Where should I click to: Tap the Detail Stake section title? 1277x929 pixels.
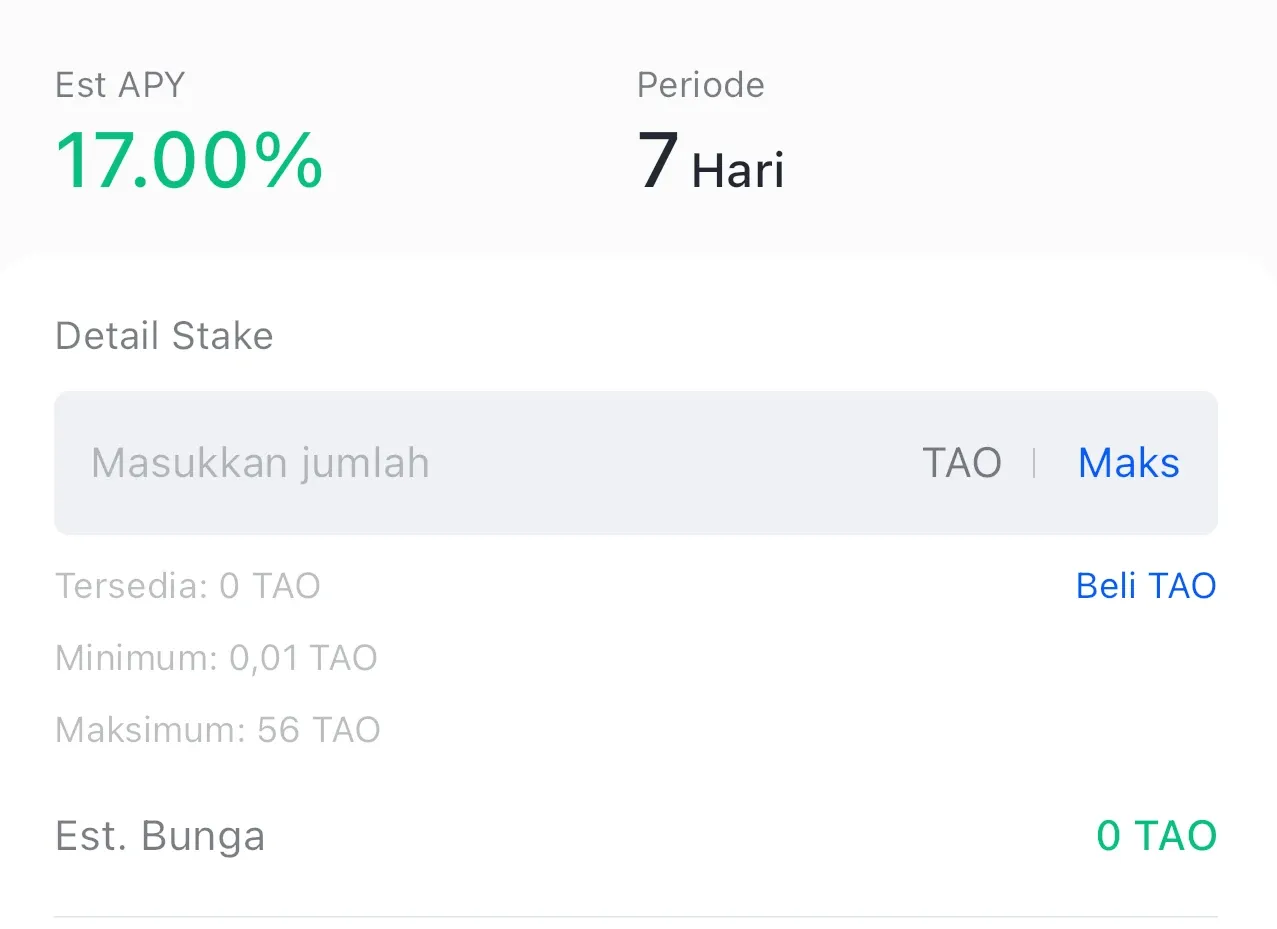coord(163,336)
